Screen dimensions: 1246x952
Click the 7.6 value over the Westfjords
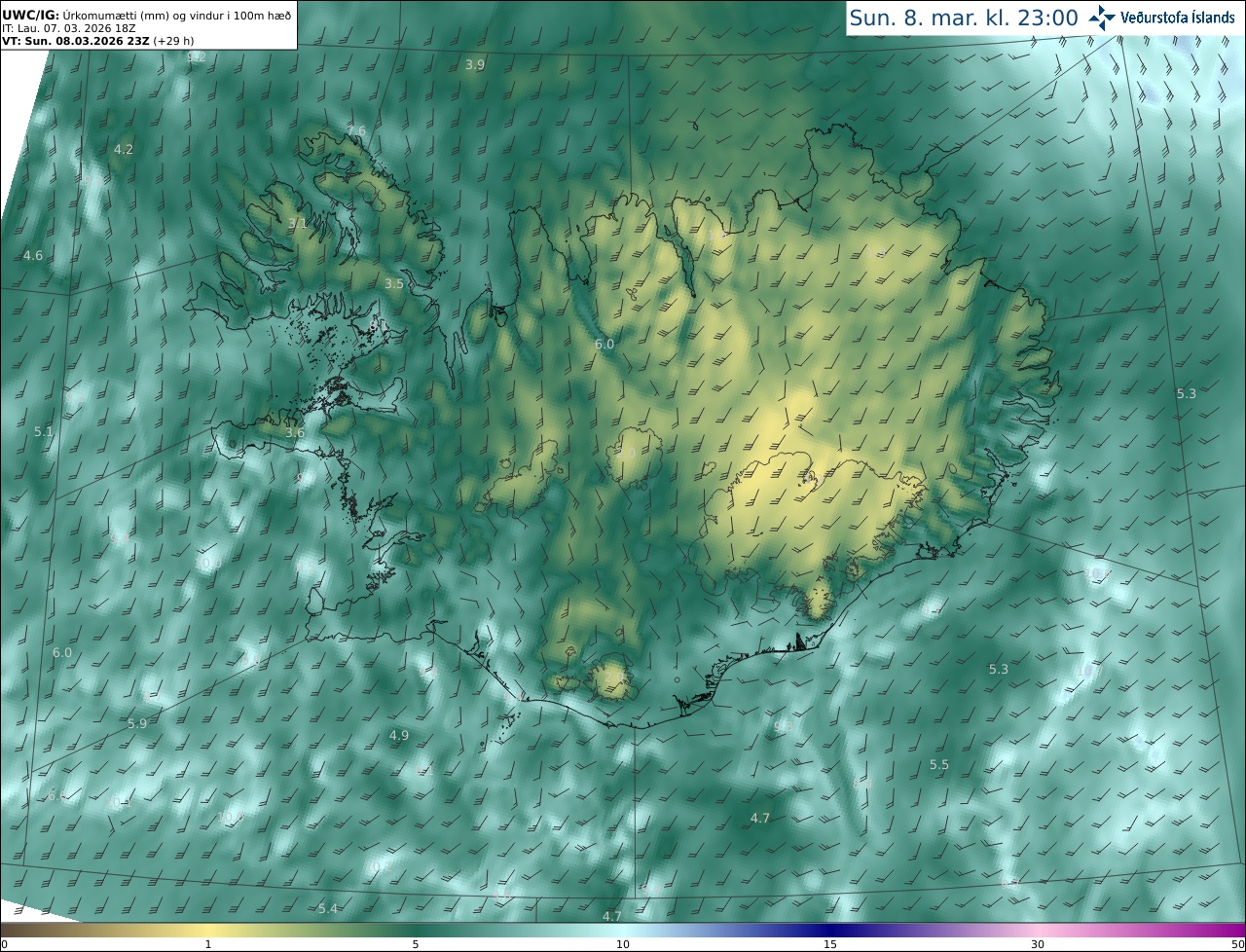click(x=356, y=130)
